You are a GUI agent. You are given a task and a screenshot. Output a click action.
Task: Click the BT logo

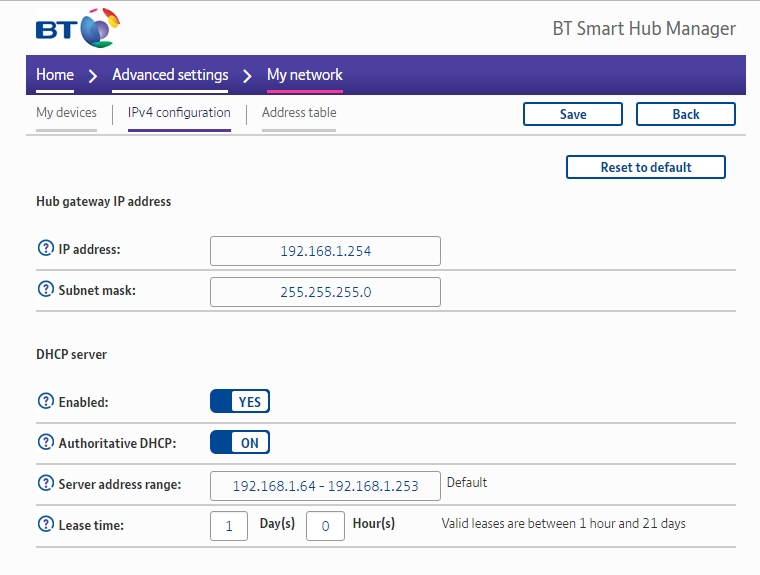(75, 28)
